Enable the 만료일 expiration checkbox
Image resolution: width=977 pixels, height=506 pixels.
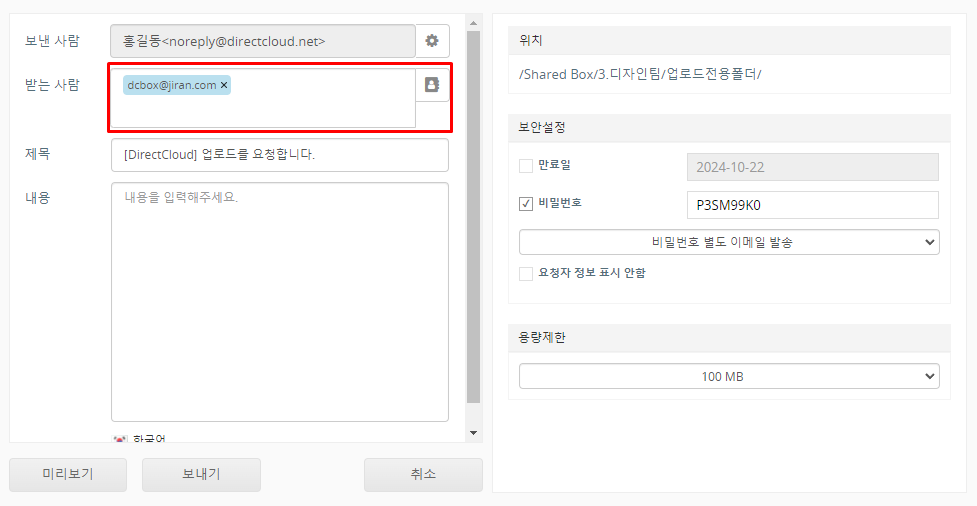click(x=526, y=166)
